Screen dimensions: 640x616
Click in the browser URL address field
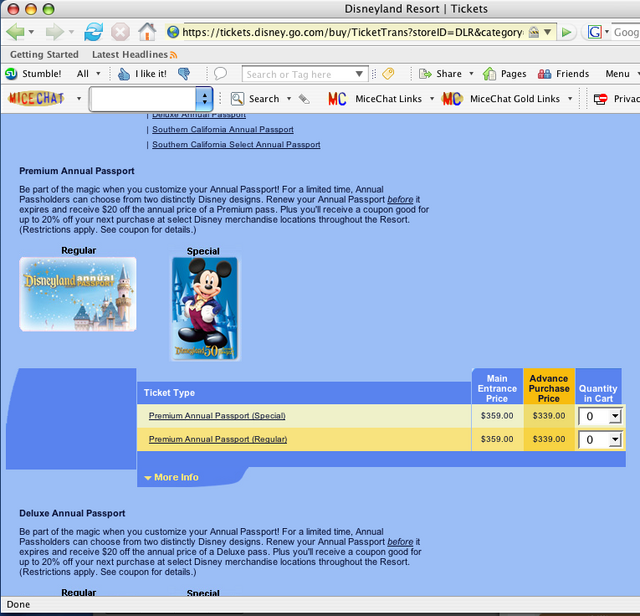pos(353,32)
